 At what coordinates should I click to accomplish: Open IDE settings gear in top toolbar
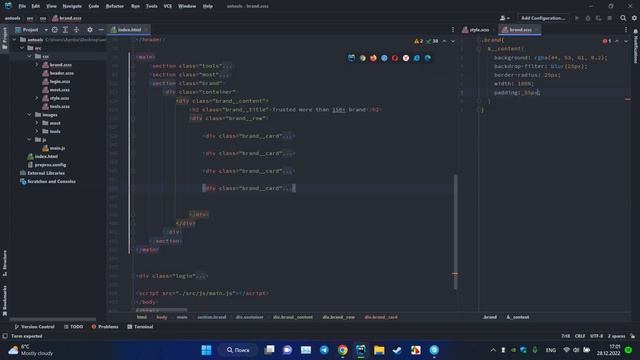coord(634,18)
